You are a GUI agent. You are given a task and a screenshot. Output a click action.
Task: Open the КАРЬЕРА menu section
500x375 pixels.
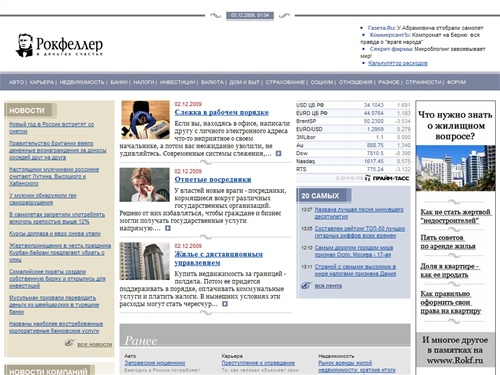[x=42, y=82]
